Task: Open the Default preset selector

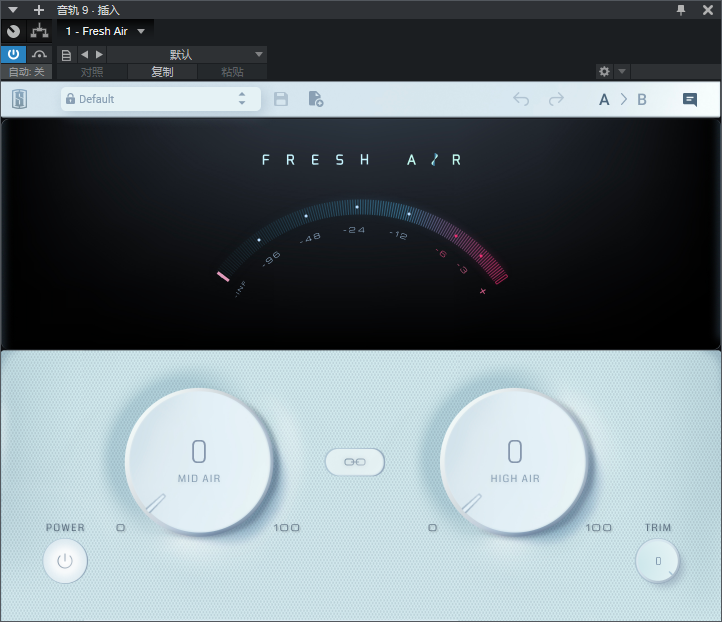Action: coord(161,99)
